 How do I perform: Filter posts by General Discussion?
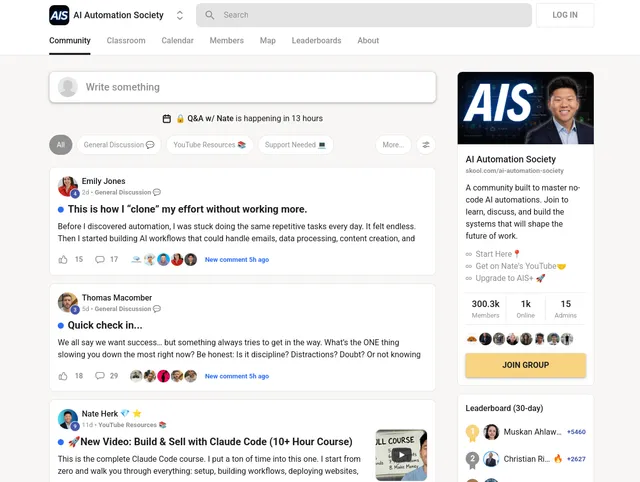click(119, 145)
